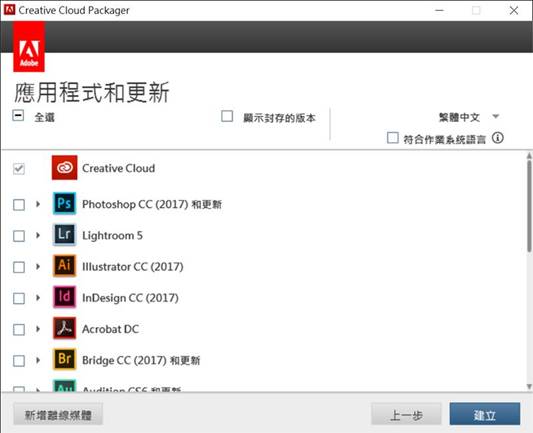The height and width of the screenshot is (433, 533).
Task: Close the Creative Cloud Packager window
Action: 514,11
